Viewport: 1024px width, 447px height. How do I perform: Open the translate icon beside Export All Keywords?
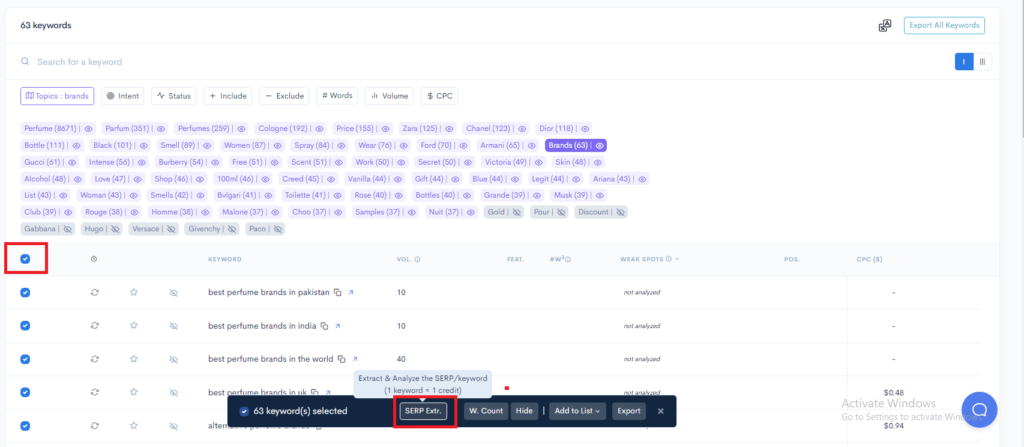pos(884,25)
